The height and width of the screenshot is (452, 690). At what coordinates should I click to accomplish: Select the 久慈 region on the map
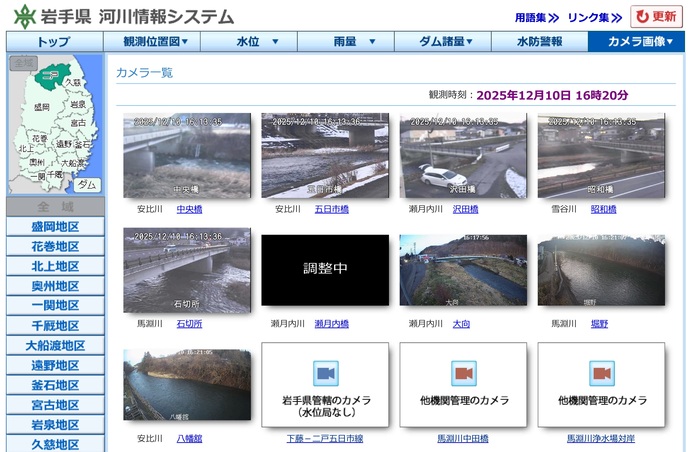(73, 82)
